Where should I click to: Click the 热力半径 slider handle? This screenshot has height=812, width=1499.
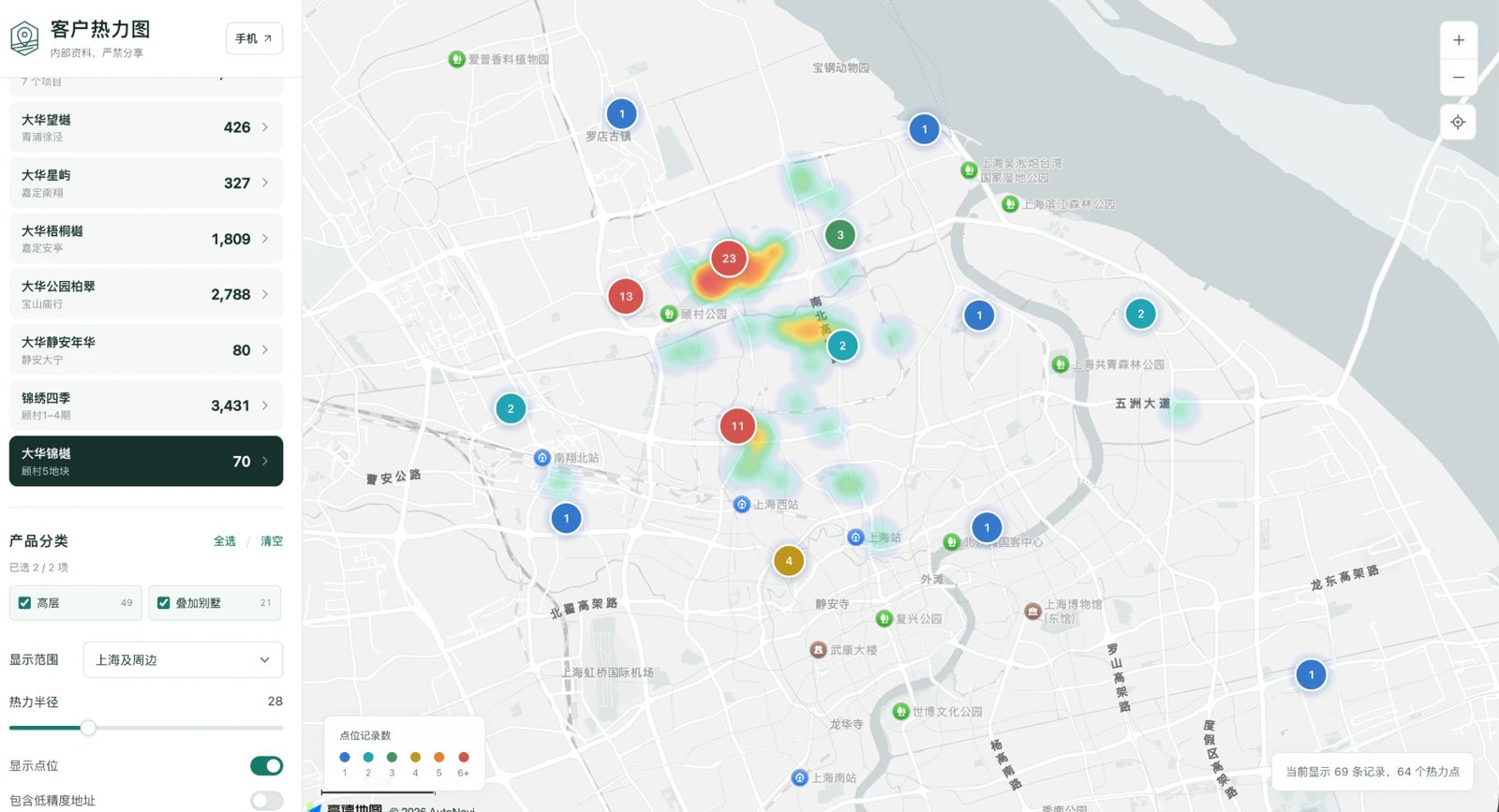click(88, 728)
